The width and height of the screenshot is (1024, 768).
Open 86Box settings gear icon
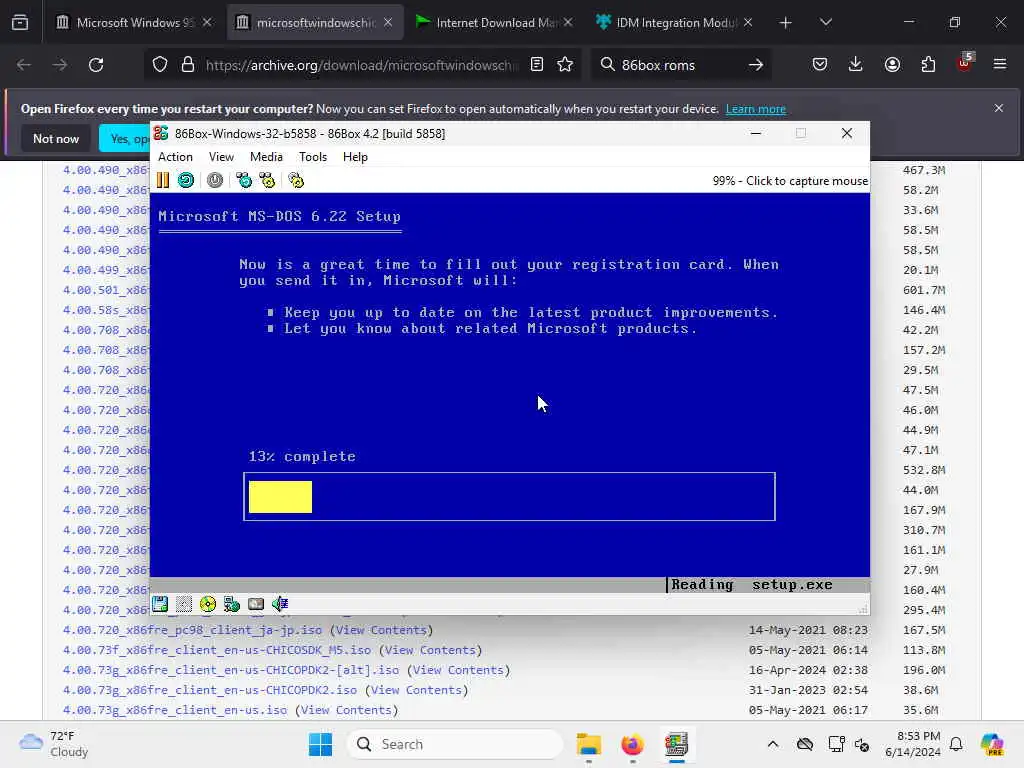point(296,180)
